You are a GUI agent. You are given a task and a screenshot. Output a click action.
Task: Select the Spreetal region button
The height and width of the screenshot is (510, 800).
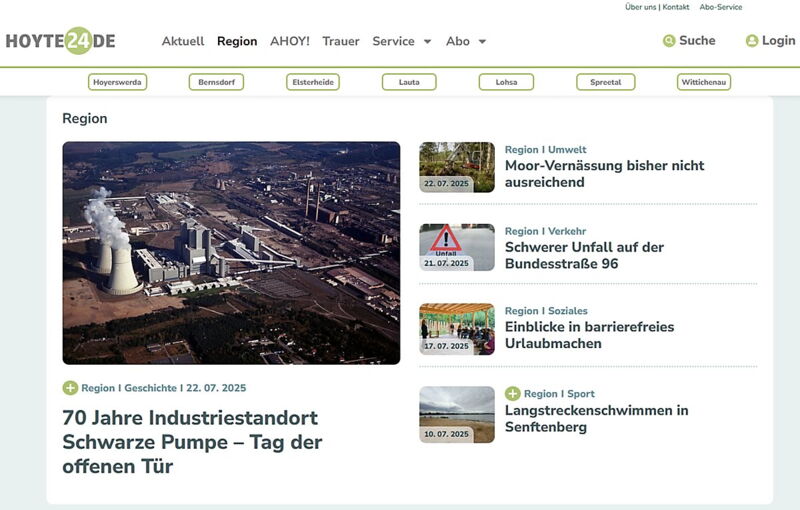pos(606,82)
